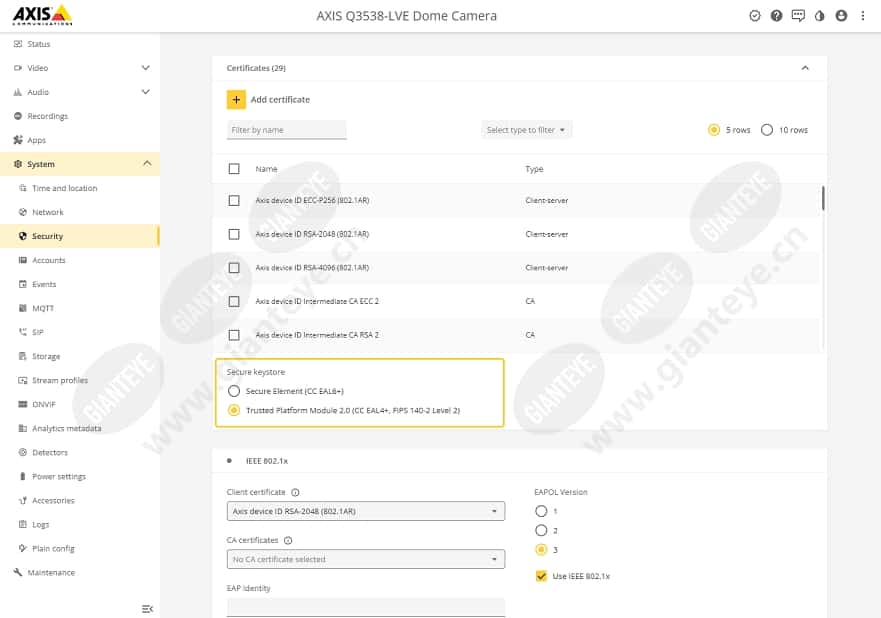
Task: Open the ONVIF page
Action: (x=43, y=405)
